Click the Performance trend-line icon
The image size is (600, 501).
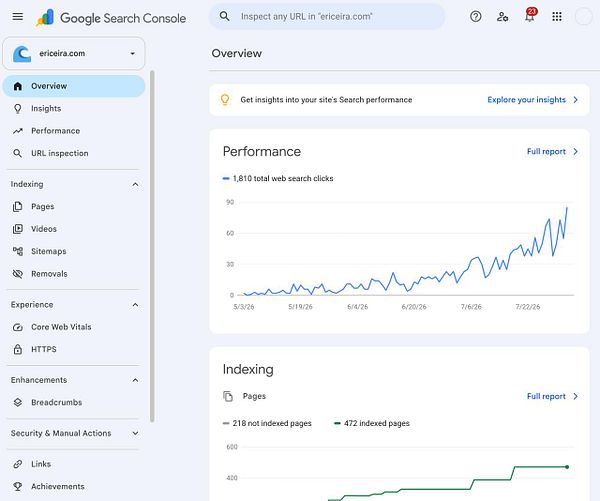pos(18,131)
